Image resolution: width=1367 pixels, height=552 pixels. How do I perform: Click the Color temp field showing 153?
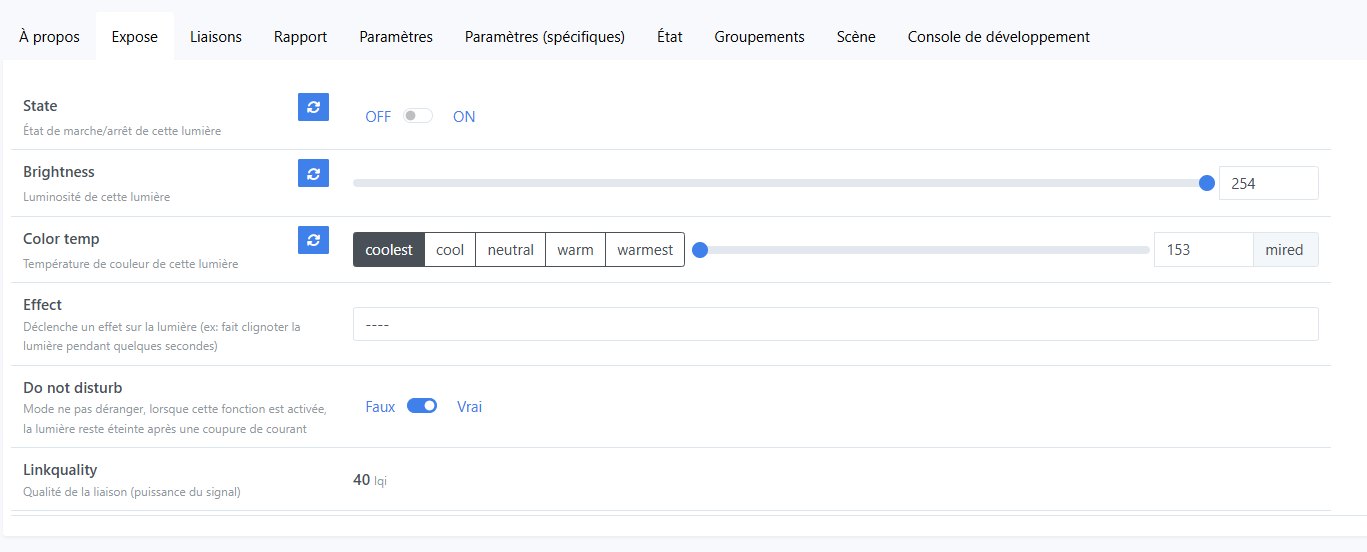pos(1204,250)
